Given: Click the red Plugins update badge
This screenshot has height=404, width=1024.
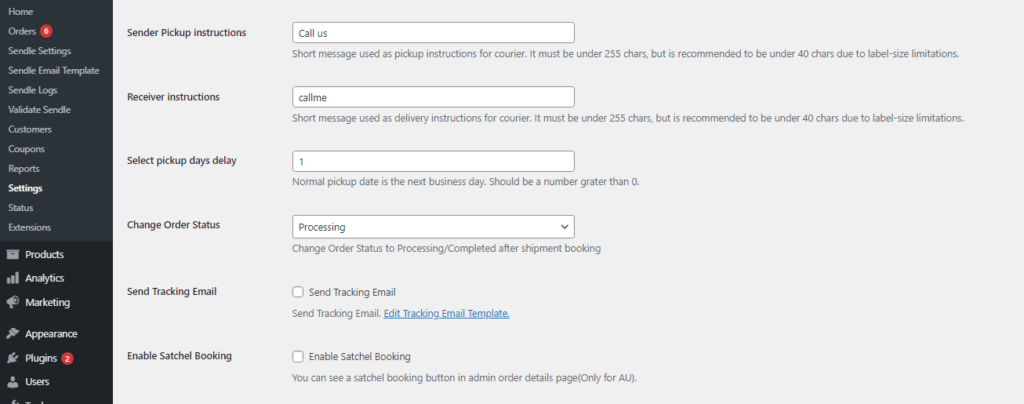Looking at the screenshot, I should click(x=67, y=358).
